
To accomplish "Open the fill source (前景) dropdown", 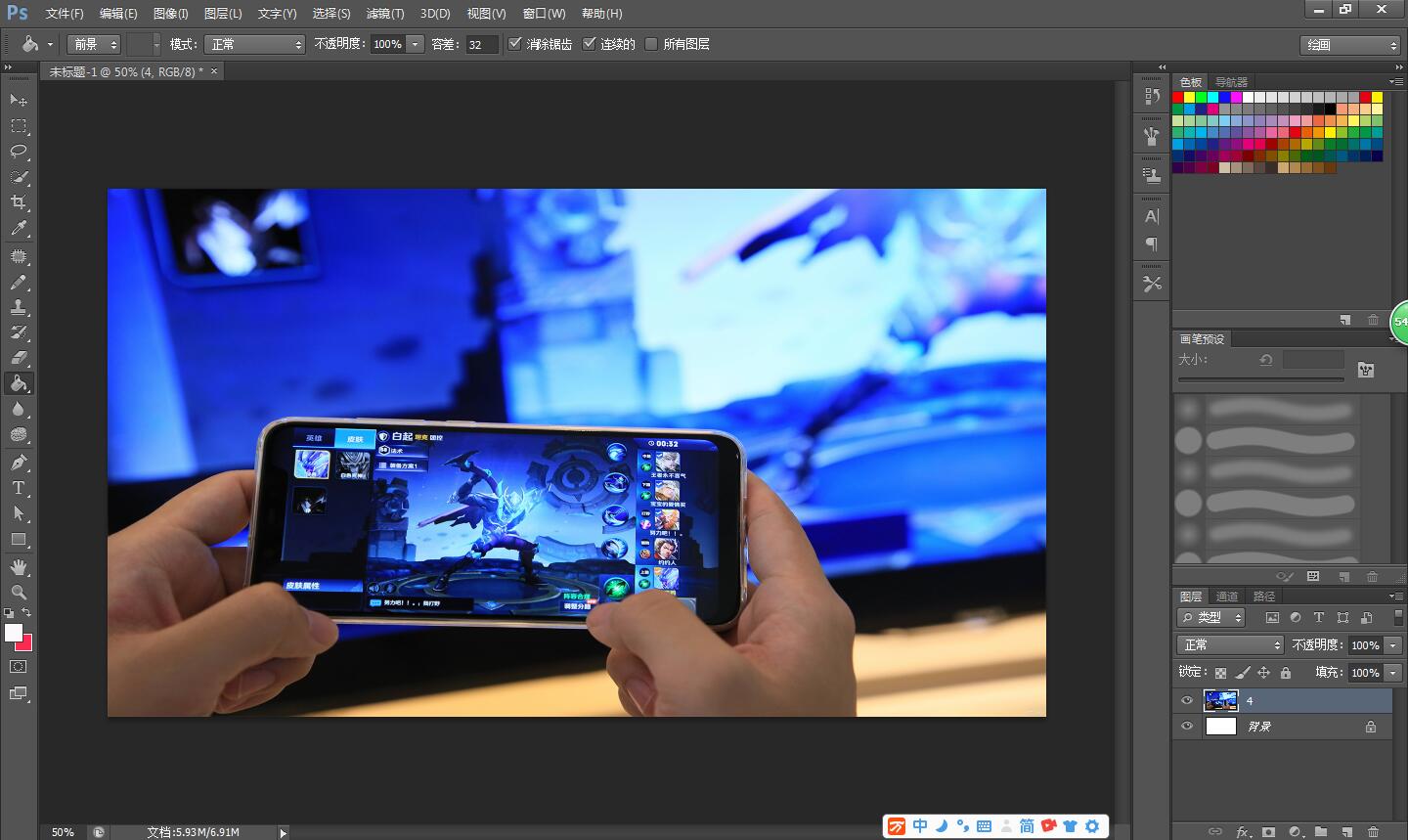I will (94, 44).
